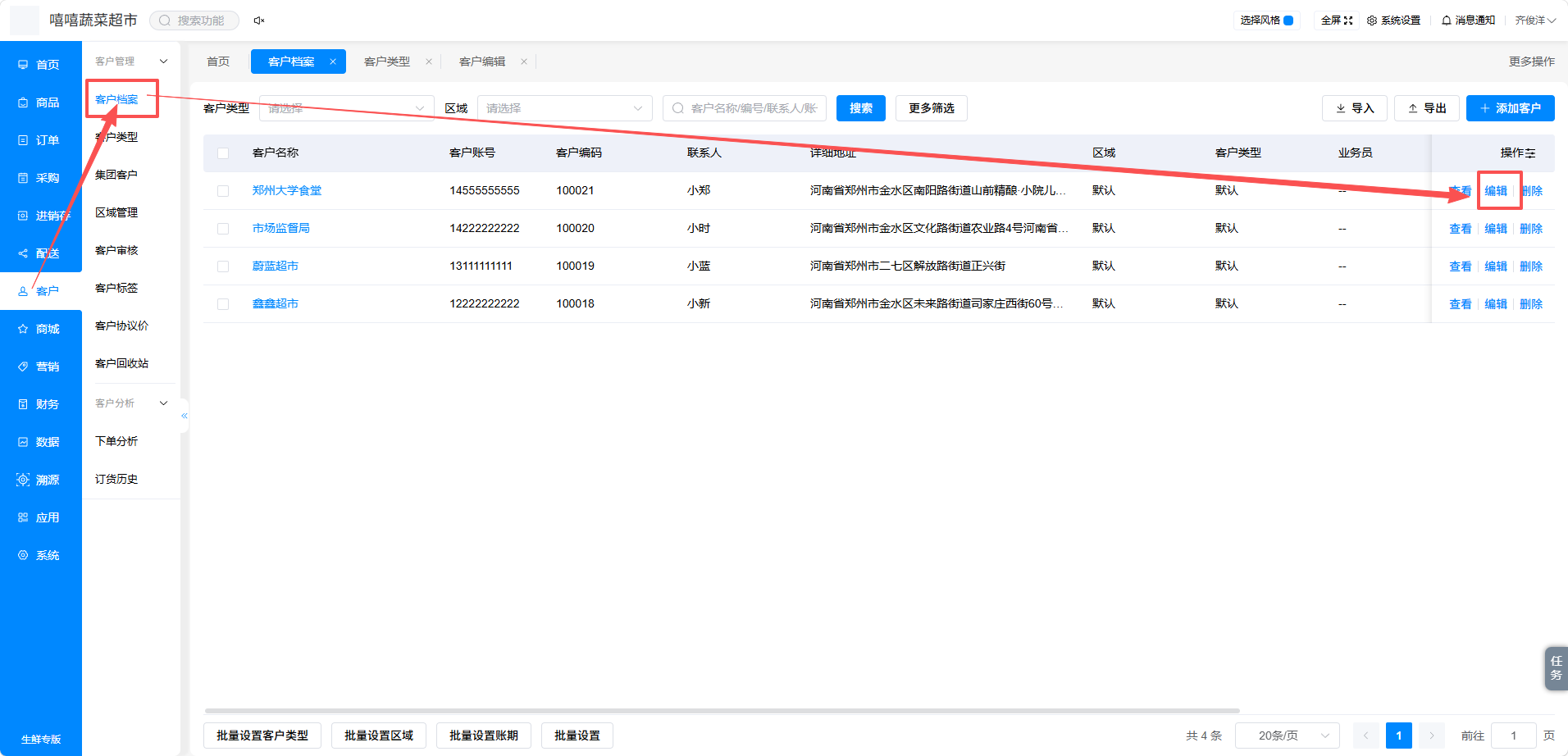This screenshot has height=756, width=1568.
Task: Click the 系统设置 gear icon
Action: coord(1372,20)
